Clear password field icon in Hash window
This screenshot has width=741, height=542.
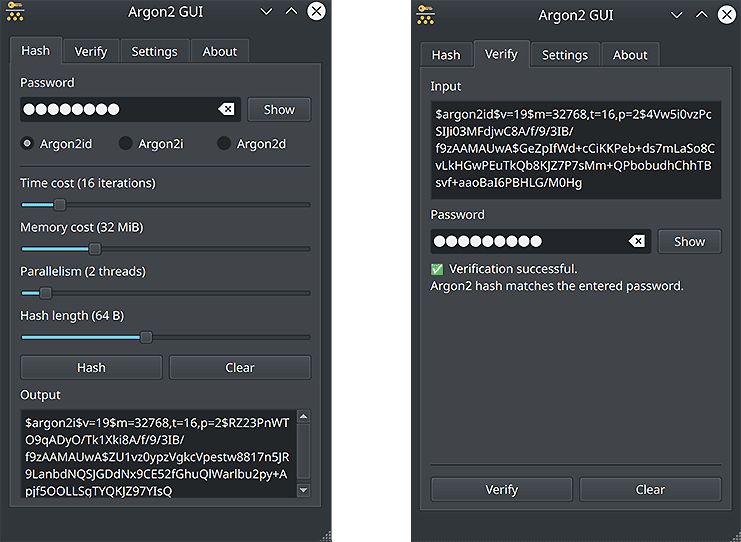click(x=226, y=110)
